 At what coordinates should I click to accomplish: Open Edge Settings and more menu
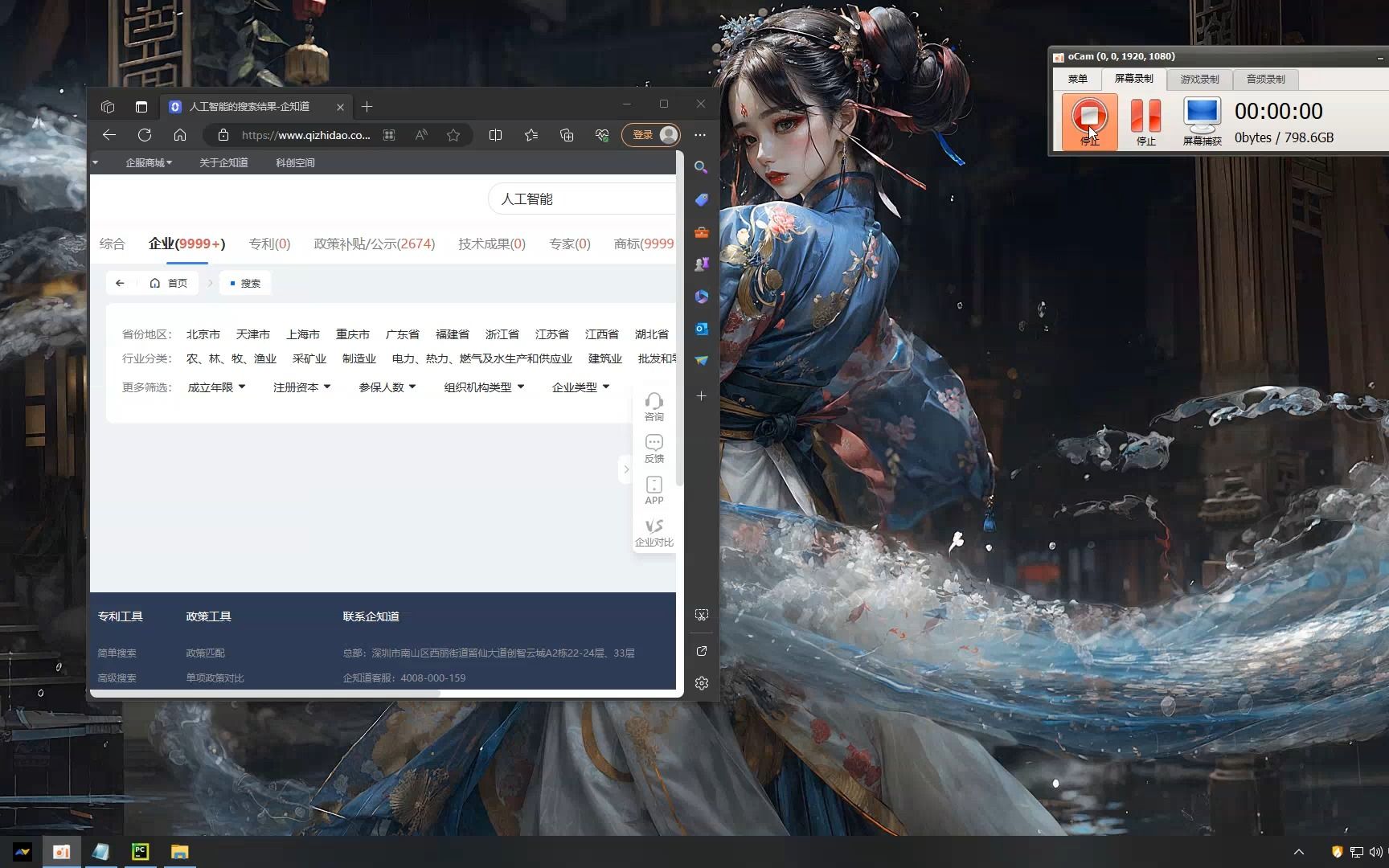700,135
